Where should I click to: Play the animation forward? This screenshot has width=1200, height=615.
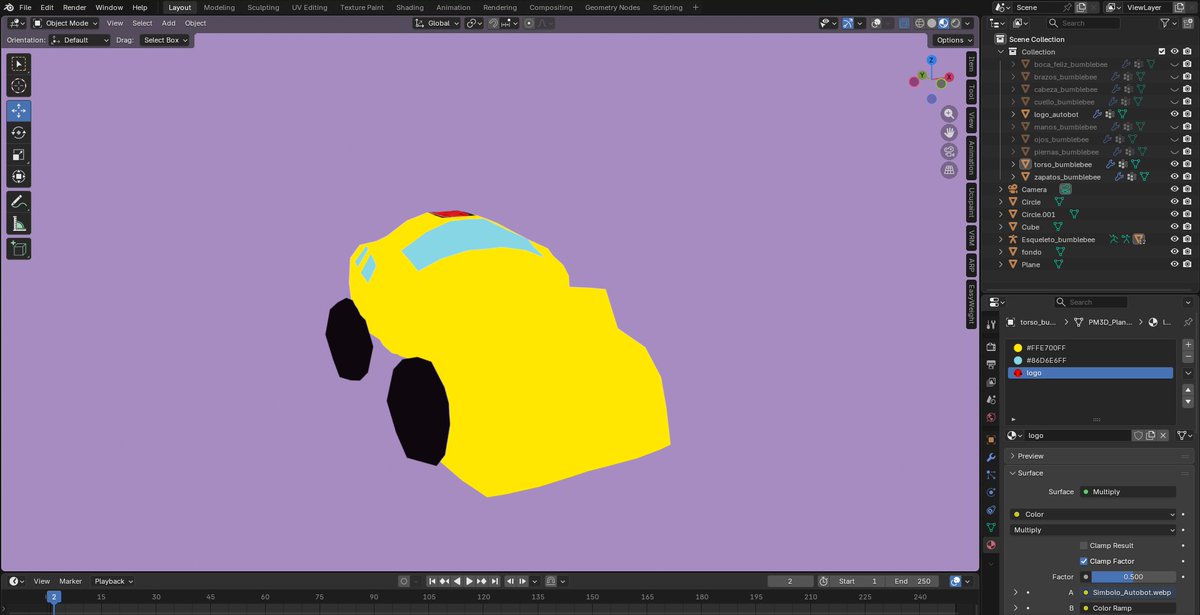coord(469,581)
